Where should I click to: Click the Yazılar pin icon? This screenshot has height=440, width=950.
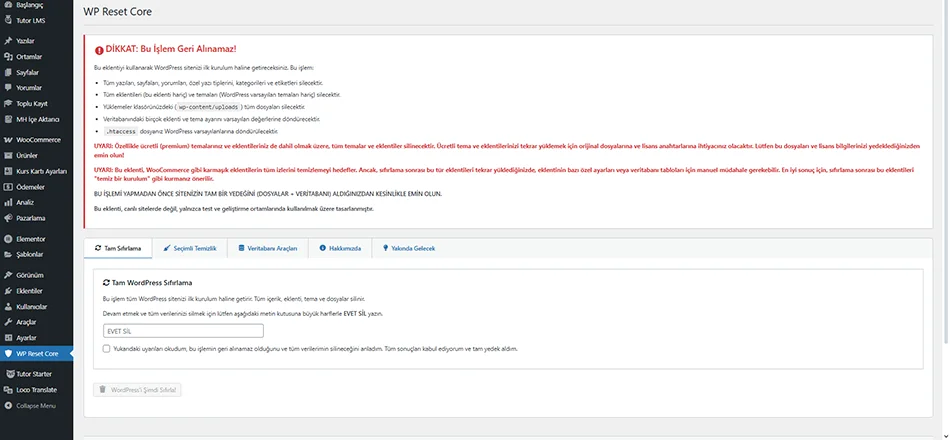click(8, 41)
